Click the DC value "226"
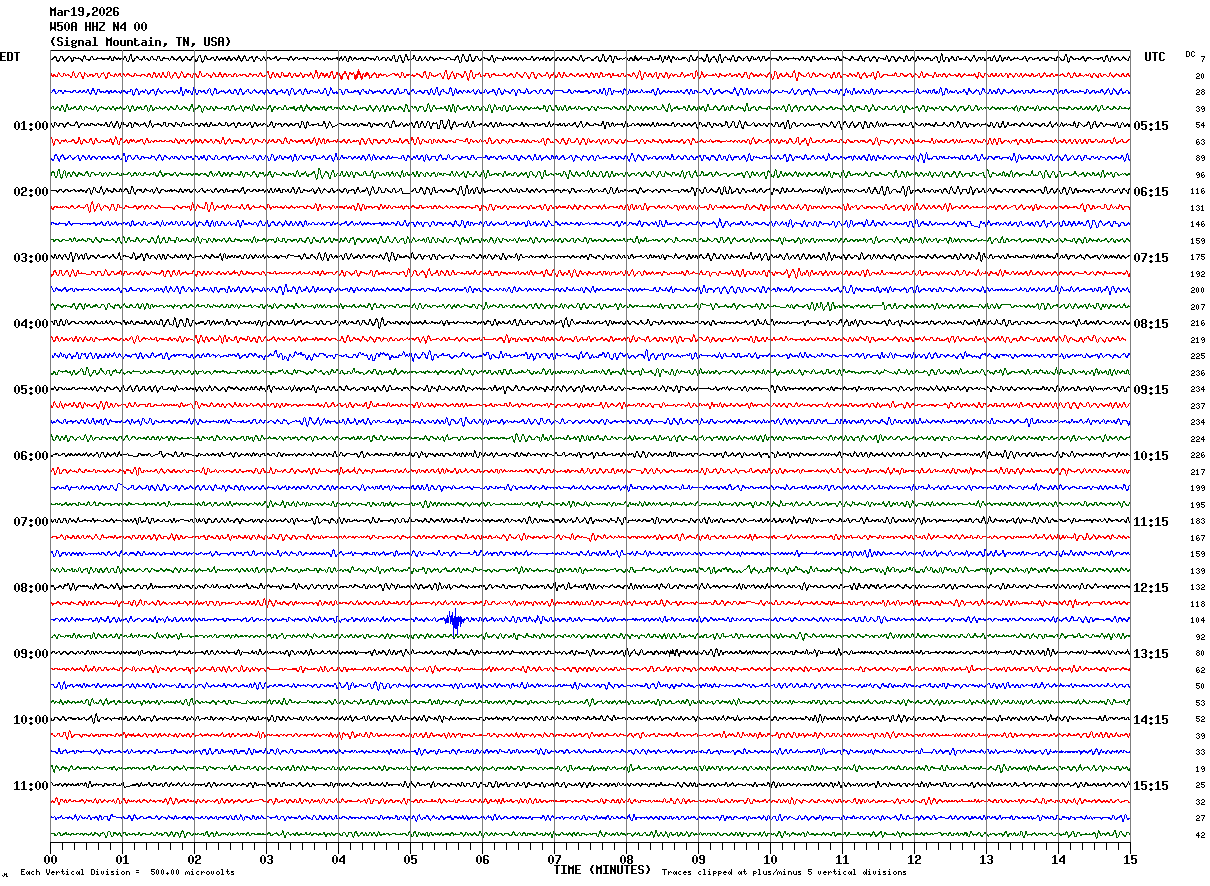 [x=1198, y=456]
